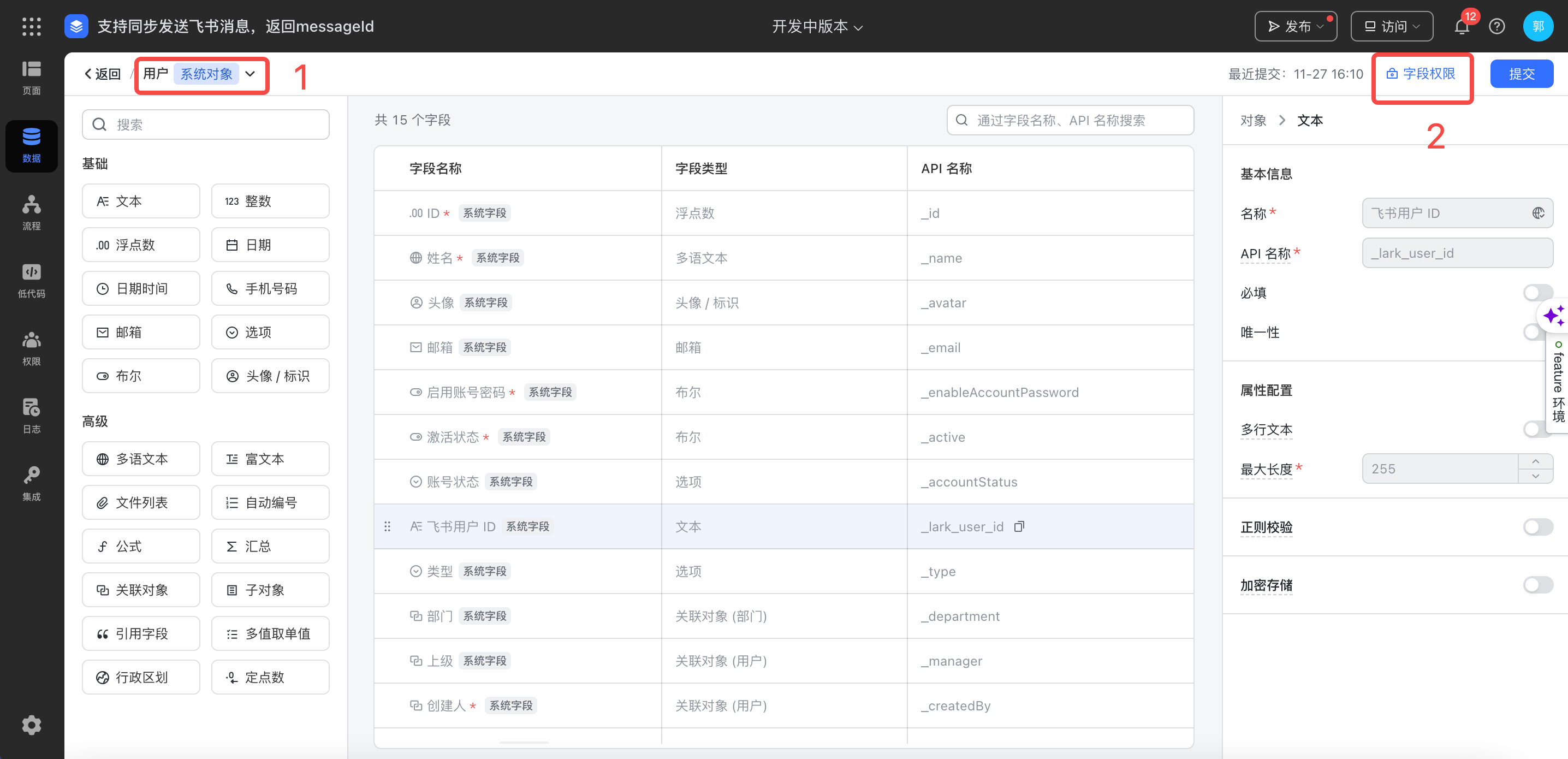The height and width of the screenshot is (759, 1568).
Task: Increase the 最大长度 value with up arrow
Action: point(1535,461)
